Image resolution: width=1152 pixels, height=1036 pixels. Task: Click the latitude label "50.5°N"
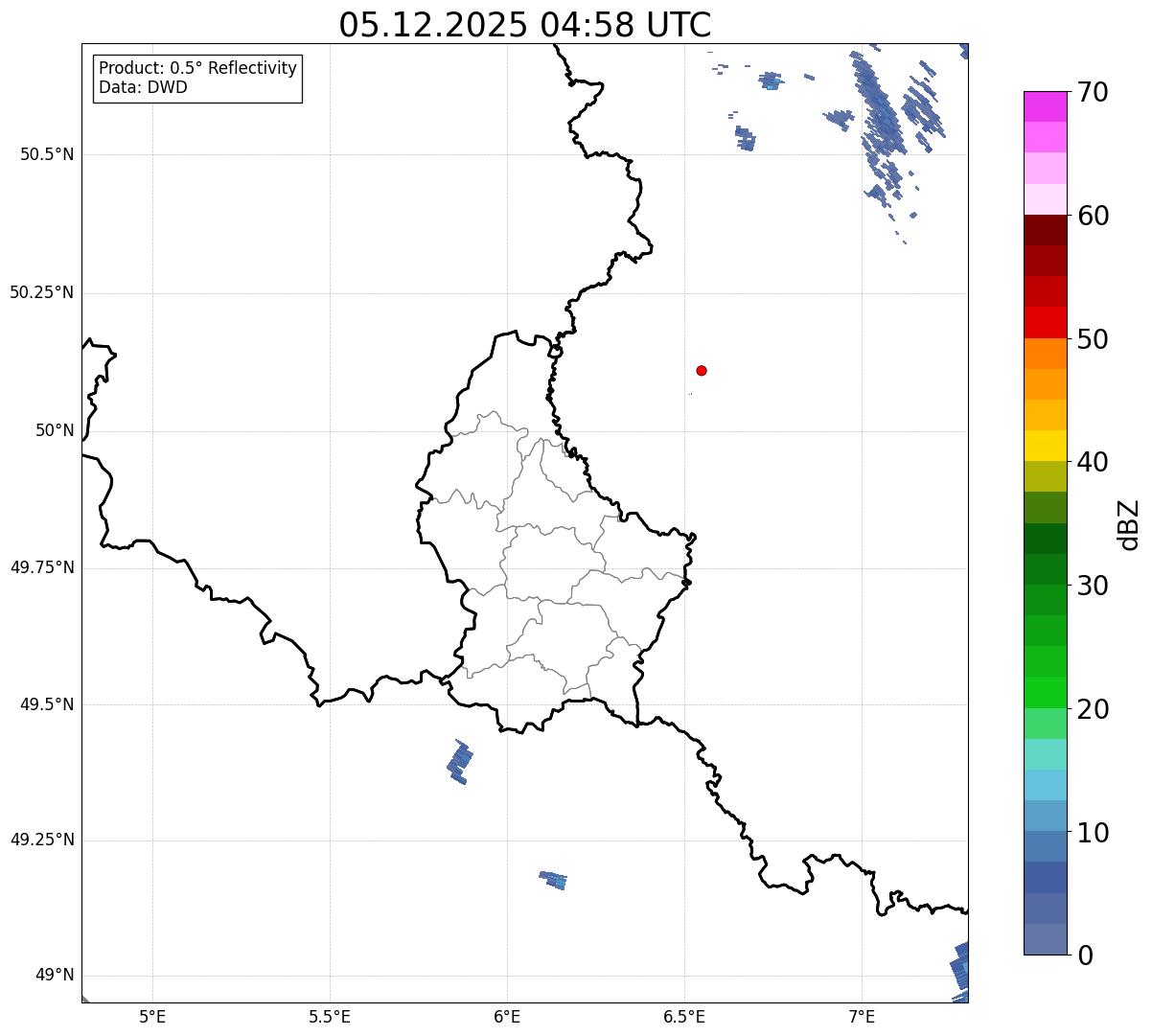coord(47,154)
